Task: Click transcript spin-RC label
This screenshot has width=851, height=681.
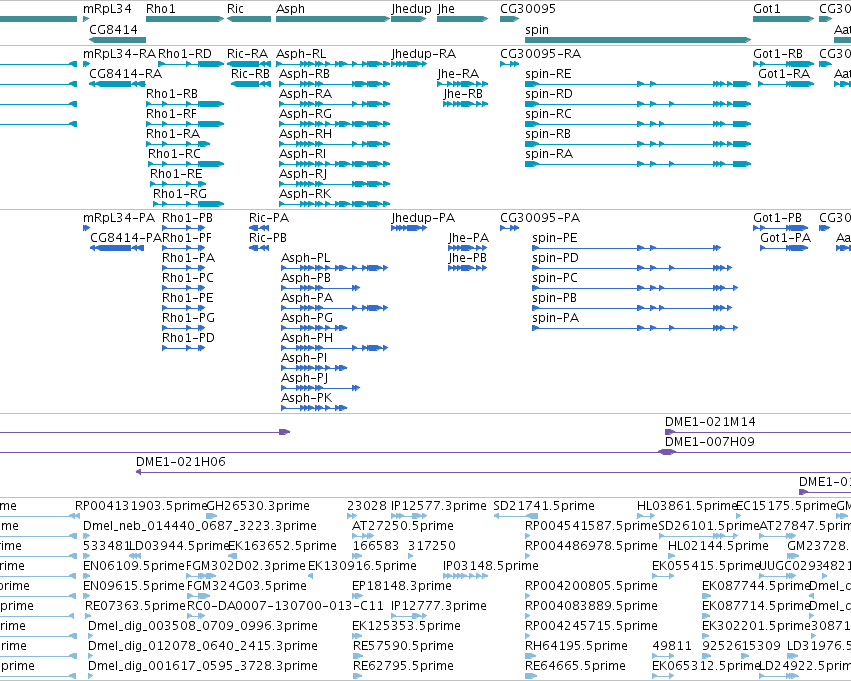Action: [548, 114]
